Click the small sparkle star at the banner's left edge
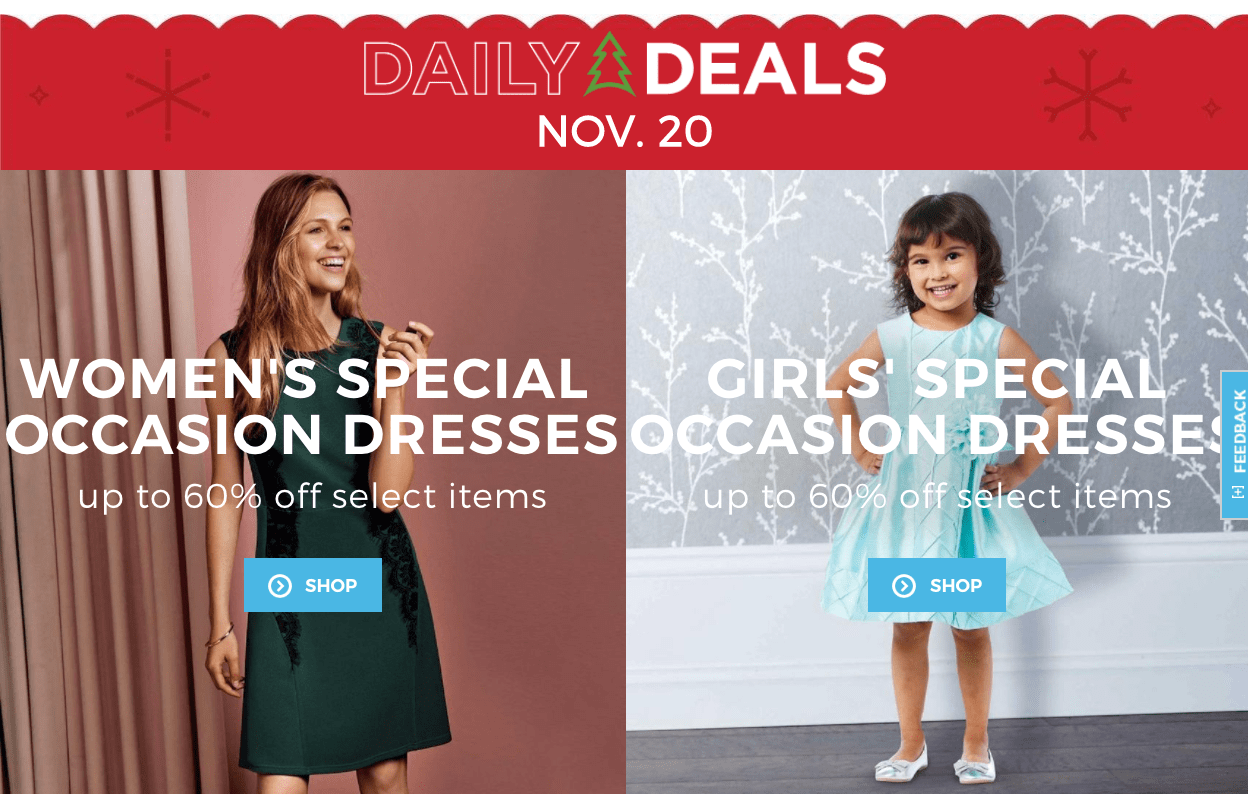 39,96
